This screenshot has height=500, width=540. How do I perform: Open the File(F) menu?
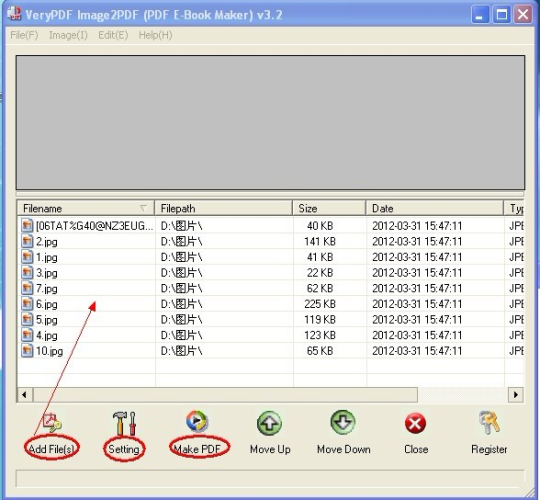pyautogui.click(x=24, y=35)
